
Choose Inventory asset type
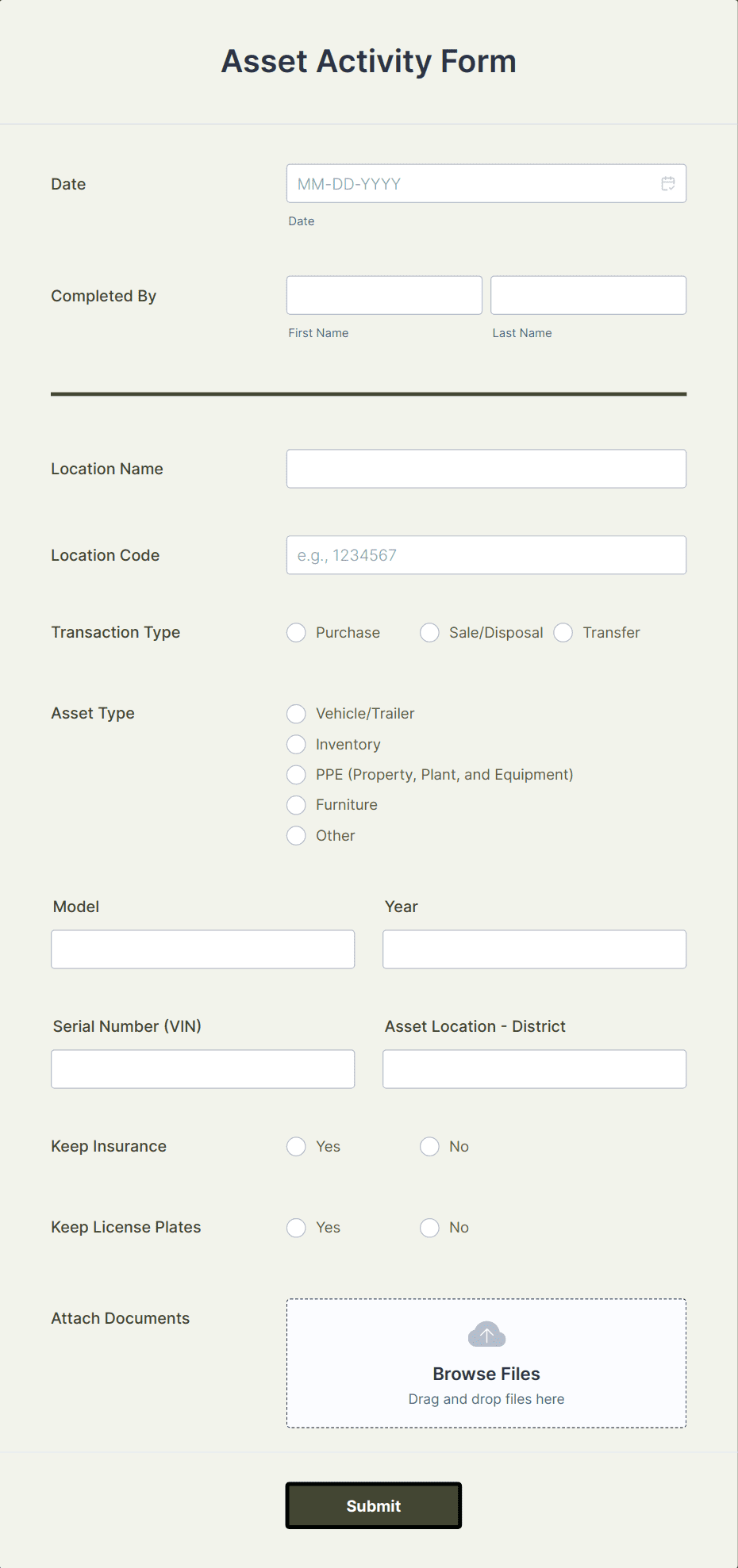(x=296, y=744)
